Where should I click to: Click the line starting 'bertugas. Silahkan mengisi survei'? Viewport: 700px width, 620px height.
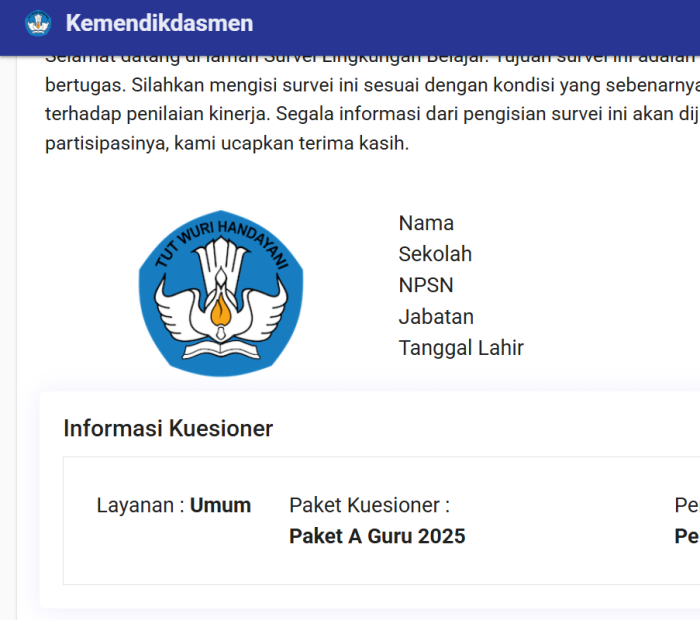click(372, 85)
